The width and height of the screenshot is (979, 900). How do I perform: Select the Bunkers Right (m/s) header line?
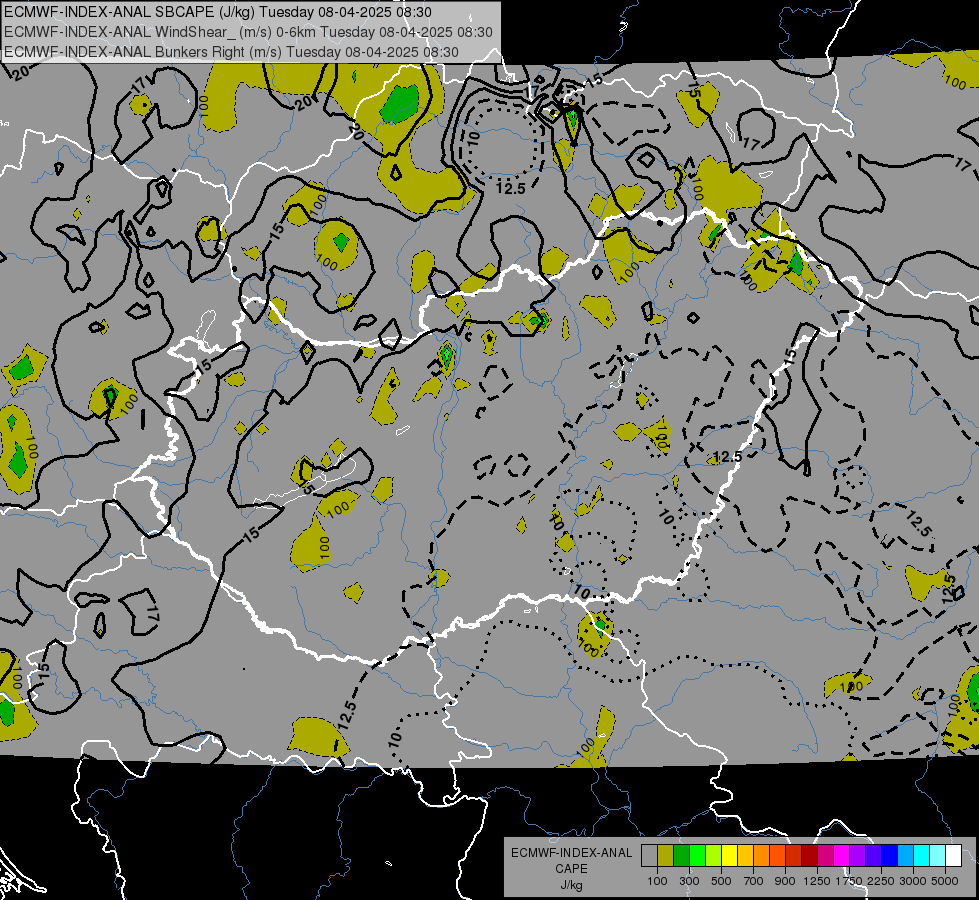(x=231, y=52)
